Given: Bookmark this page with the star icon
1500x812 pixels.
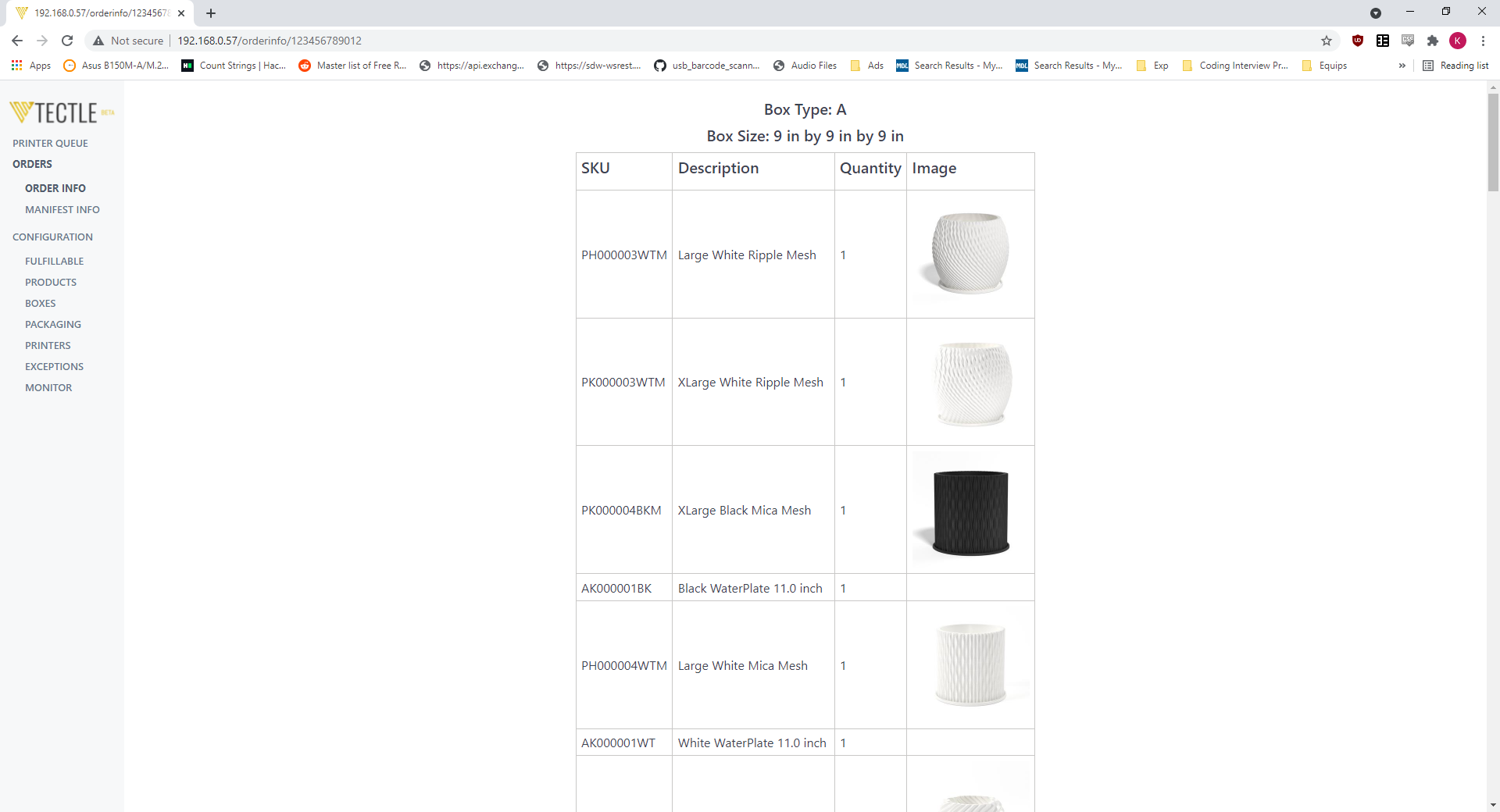Looking at the screenshot, I should tap(1327, 41).
